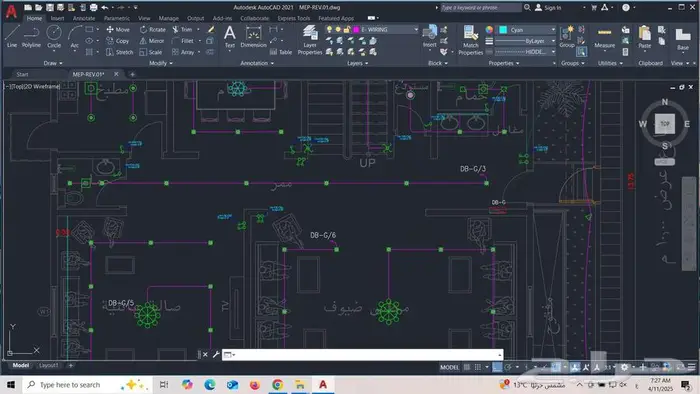
Task: Activate the Mirror command
Action: pyautogui.click(x=152, y=41)
